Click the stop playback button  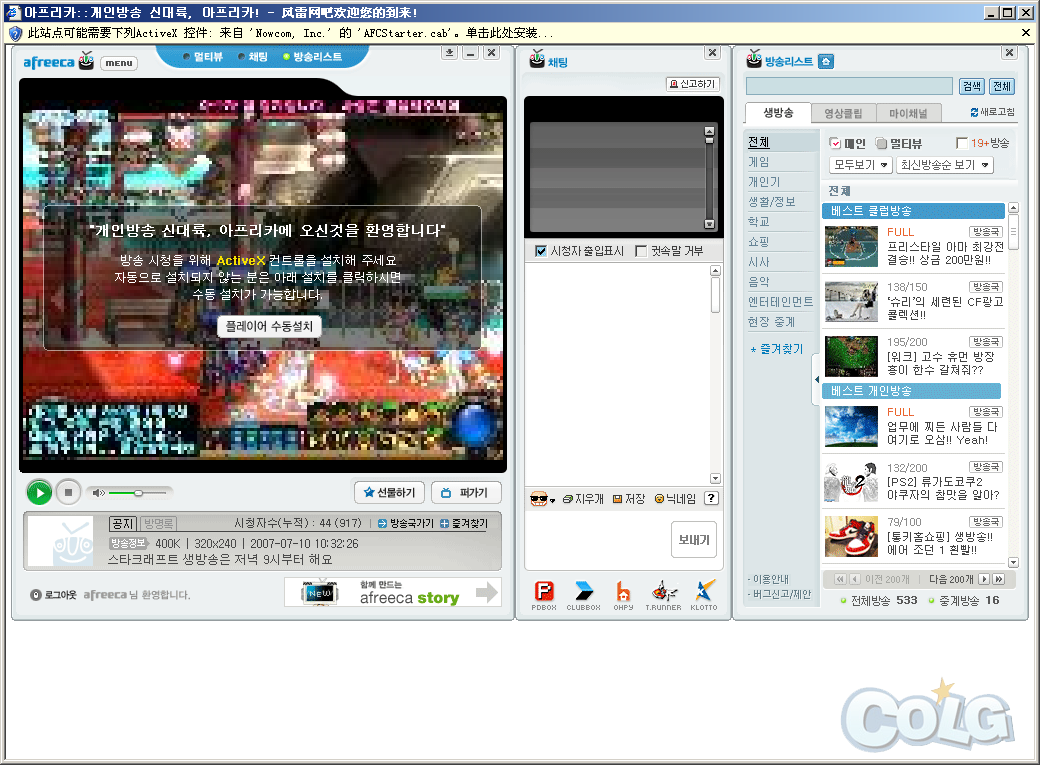click(68, 492)
